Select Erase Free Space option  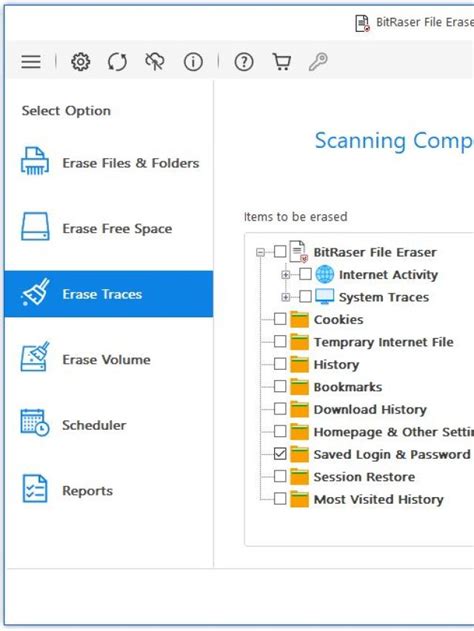click(x=109, y=228)
